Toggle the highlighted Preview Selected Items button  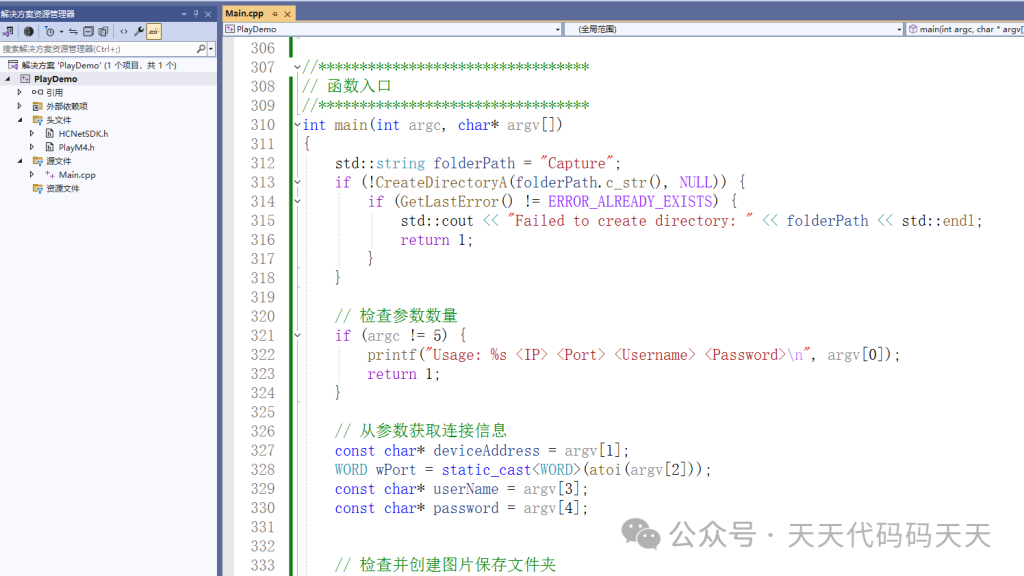coord(154,31)
